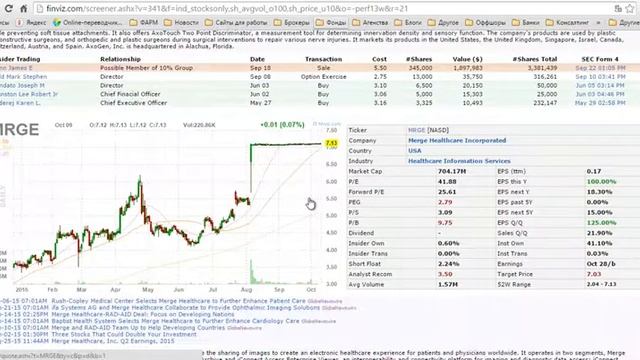The width and height of the screenshot is (640, 360).
Task: Open SEC Form 4 filing Sep 22 01:05 PM
Action: (x=600, y=68)
